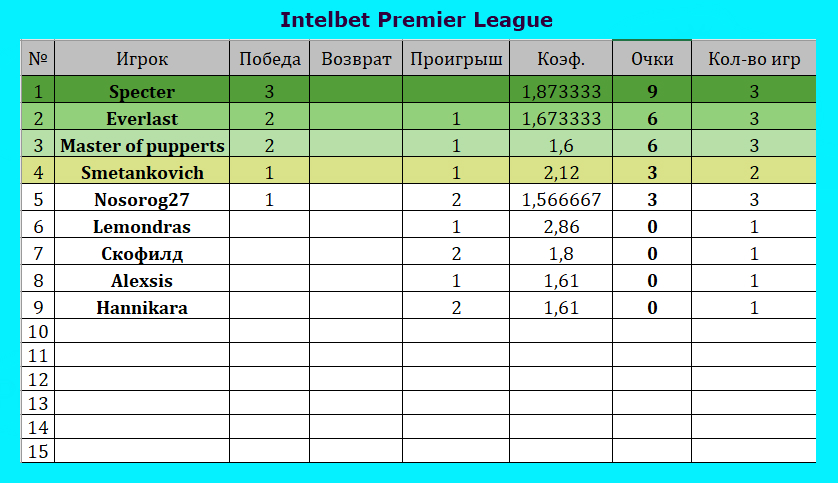Screen dimensions: 838x483
Task: Select the Lemondras player cell
Action: (142, 225)
